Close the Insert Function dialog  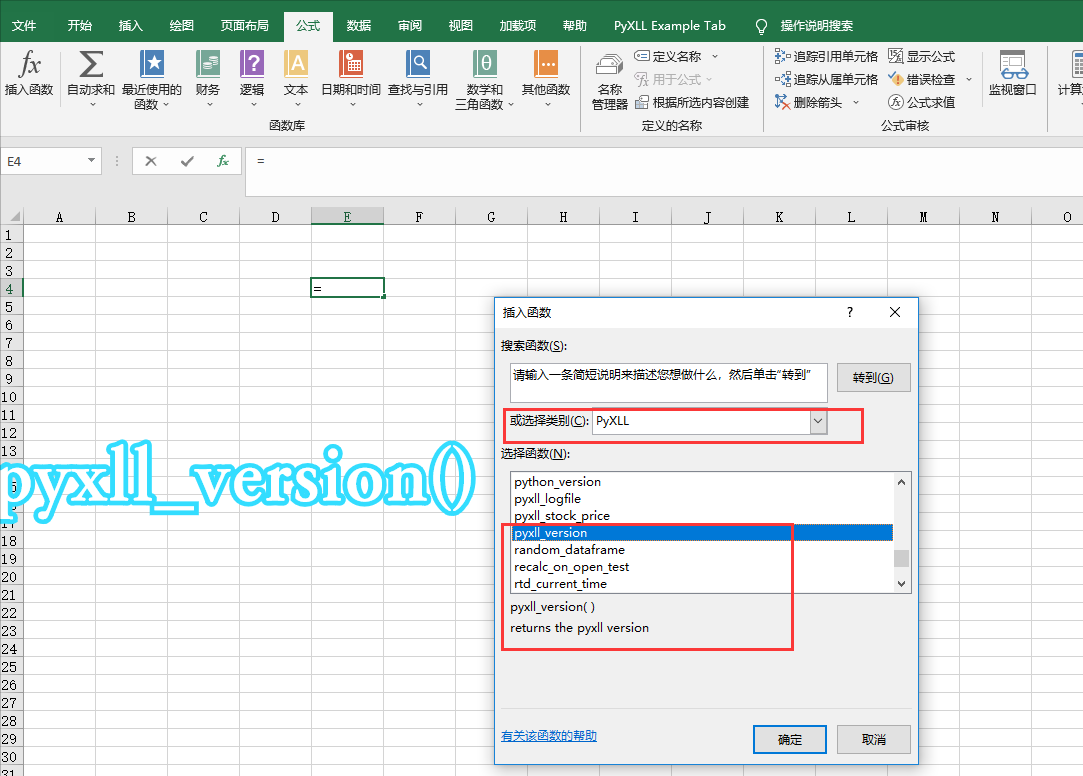point(894,312)
